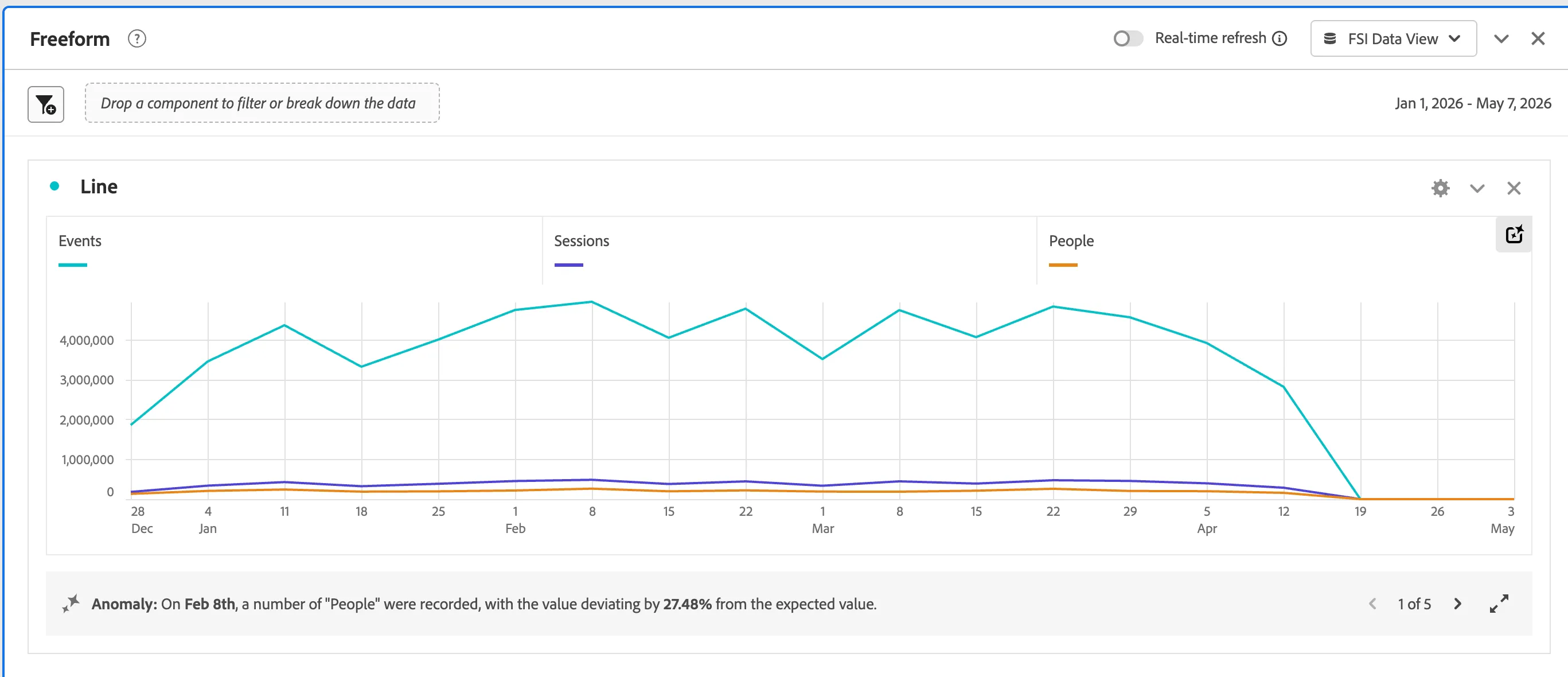The image size is (1568, 677).
Task: Go to the previous anomaly insight
Action: [x=1372, y=604]
